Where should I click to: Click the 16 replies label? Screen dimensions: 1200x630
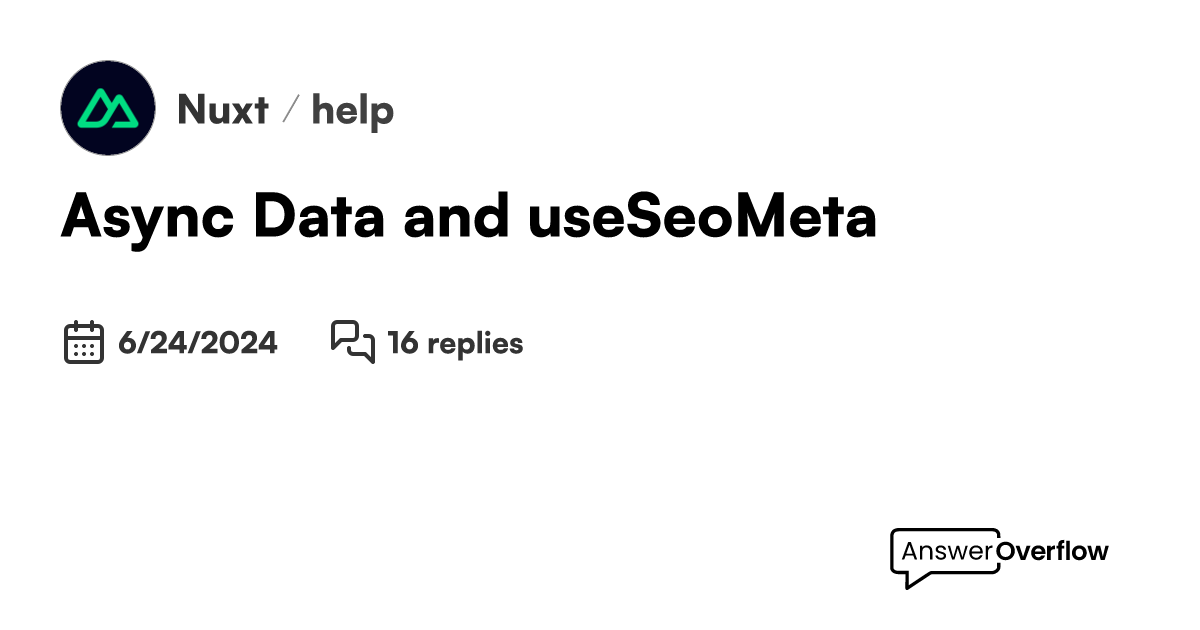[x=455, y=343]
